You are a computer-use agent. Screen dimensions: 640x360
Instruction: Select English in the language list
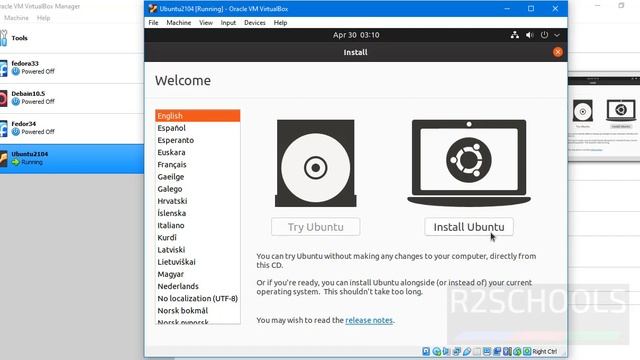pyautogui.click(x=198, y=116)
